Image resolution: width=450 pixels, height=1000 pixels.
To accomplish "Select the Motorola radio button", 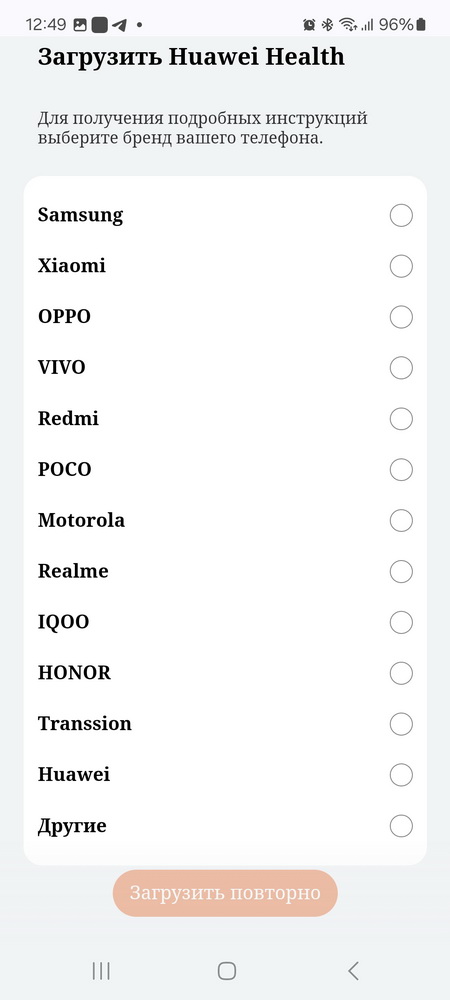I will (401, 520).
